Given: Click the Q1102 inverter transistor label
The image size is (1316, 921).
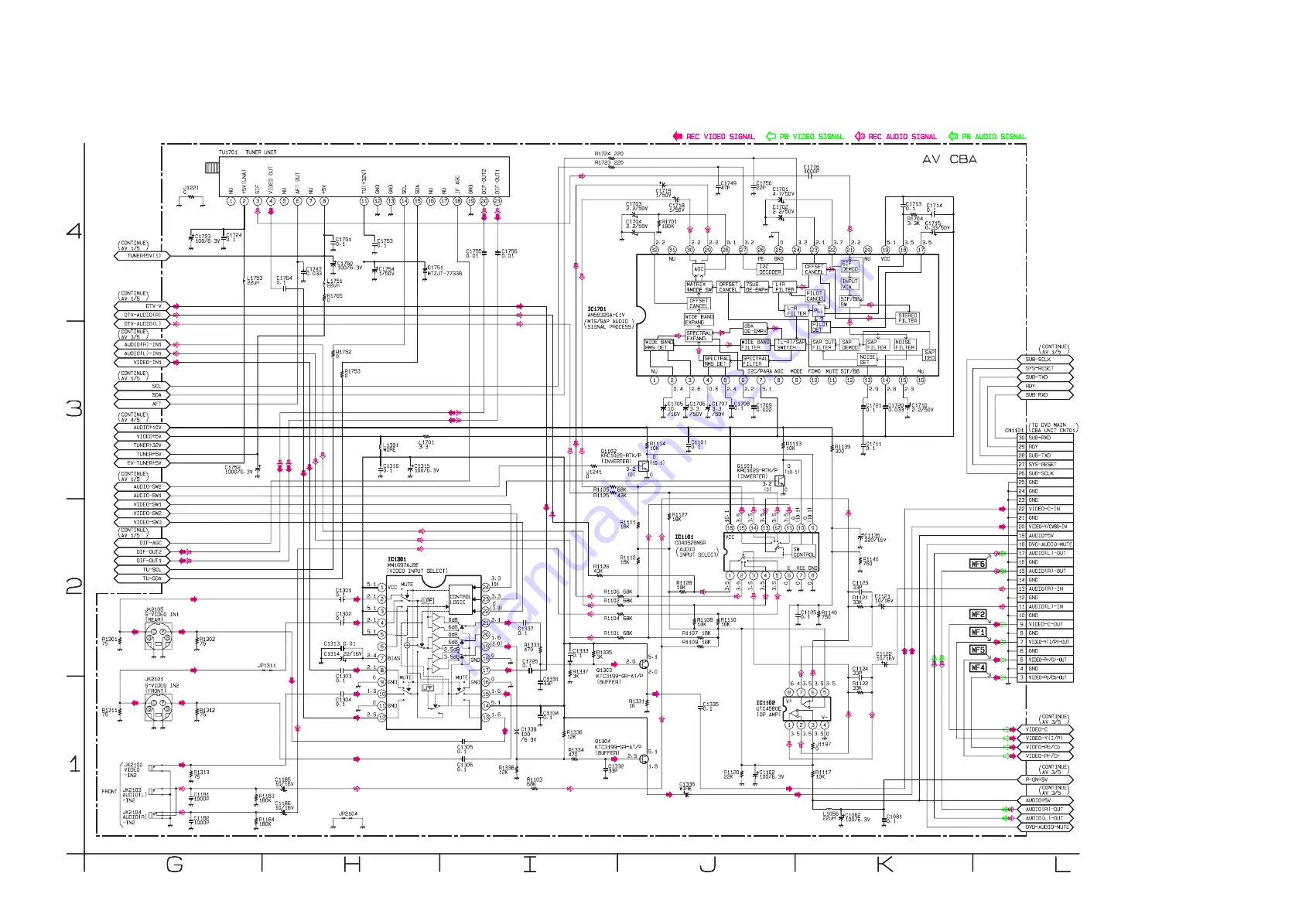Looking at the screenshot, I should point(620,456).
